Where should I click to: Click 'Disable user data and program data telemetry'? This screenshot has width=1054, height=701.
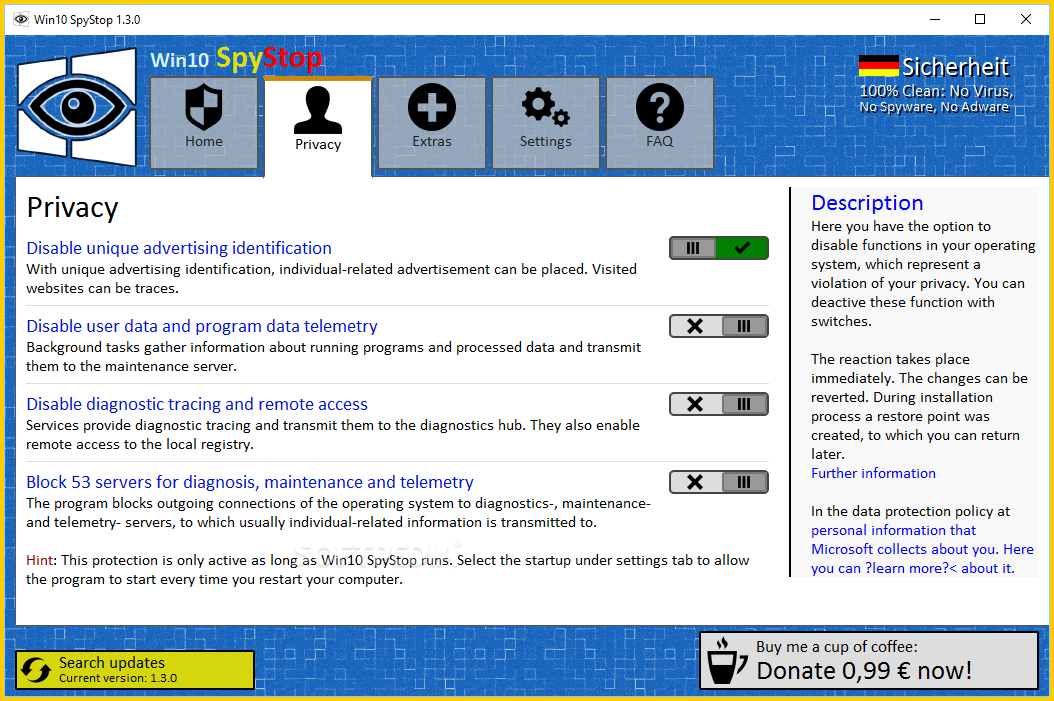coord(202,326)
